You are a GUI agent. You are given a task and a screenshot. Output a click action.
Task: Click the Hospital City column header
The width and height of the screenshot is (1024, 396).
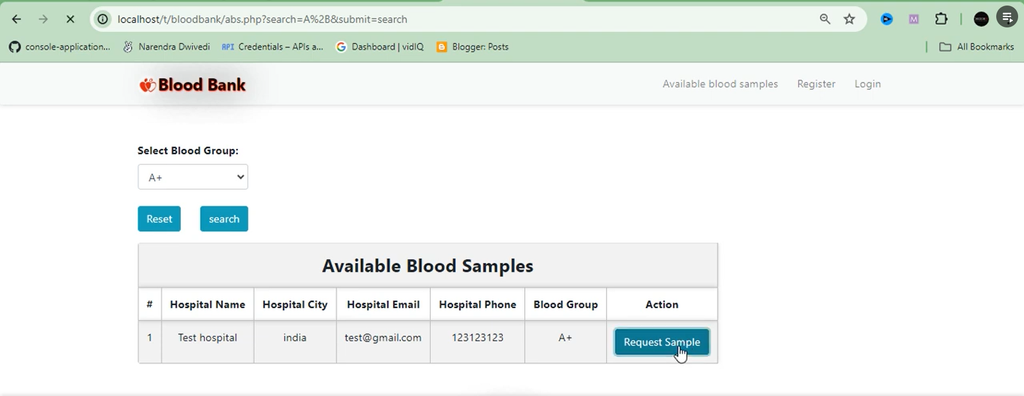[x=295, y=305]
